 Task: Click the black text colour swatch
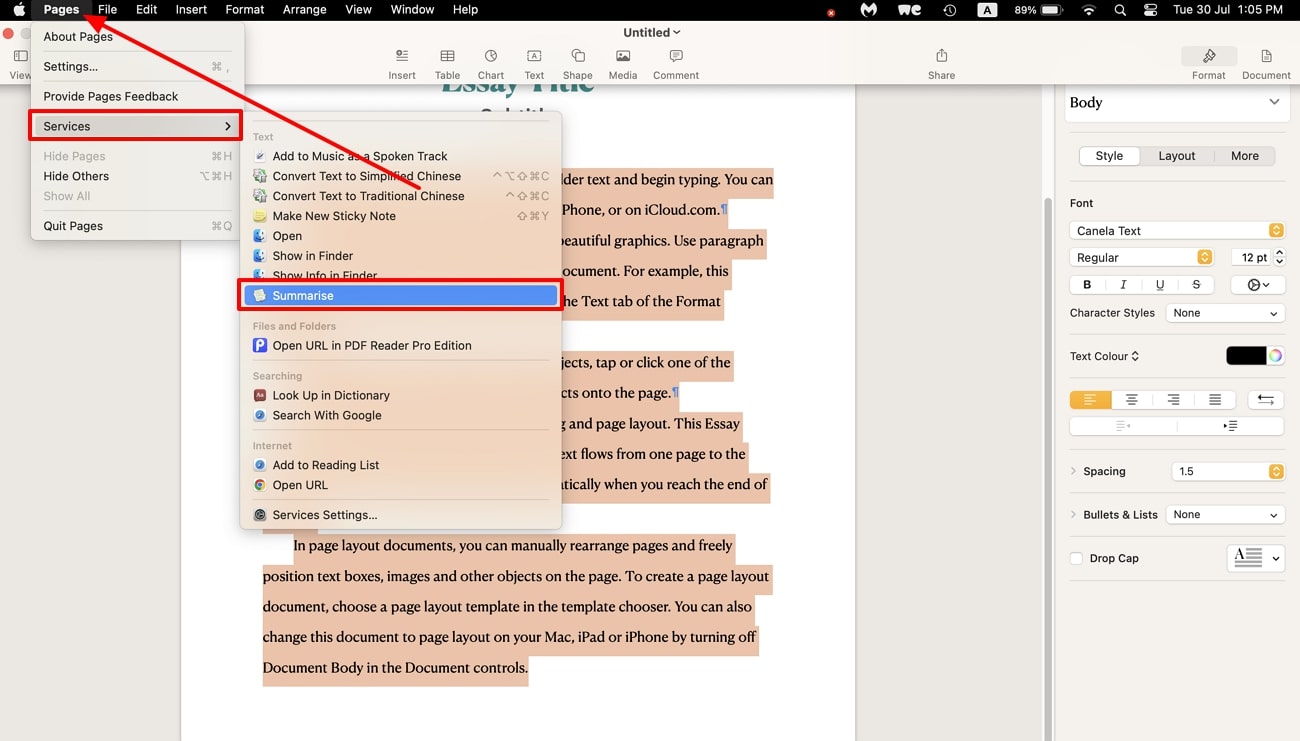(x=1246, y=356)
